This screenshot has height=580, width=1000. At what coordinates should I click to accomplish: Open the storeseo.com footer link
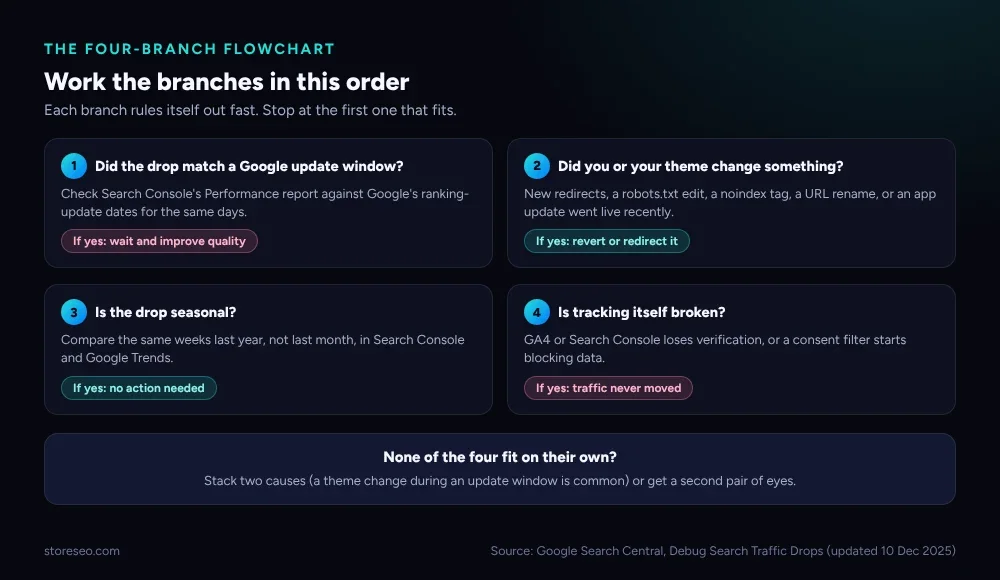tap(82, 551)
